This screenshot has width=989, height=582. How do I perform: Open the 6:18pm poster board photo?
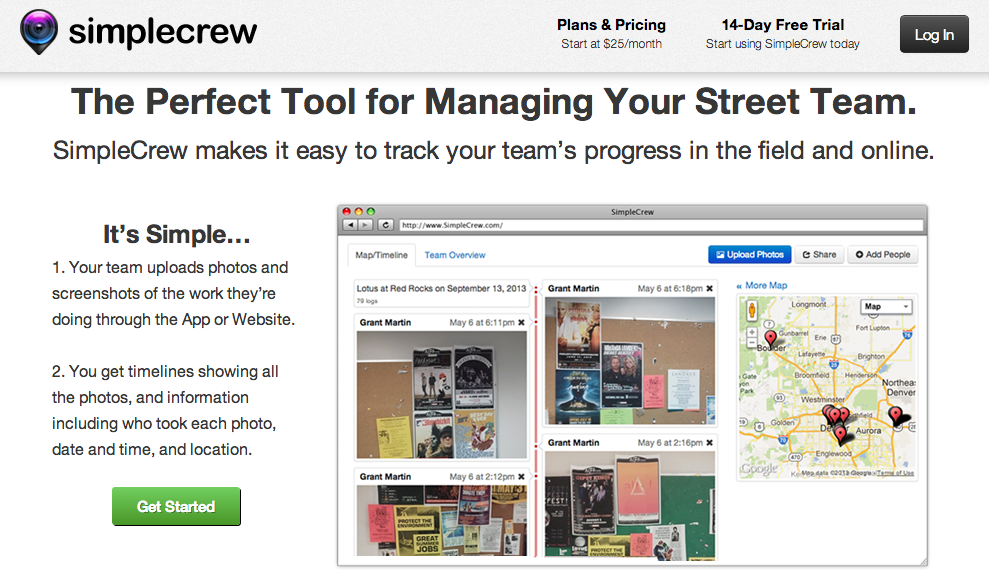click(630, 361)
